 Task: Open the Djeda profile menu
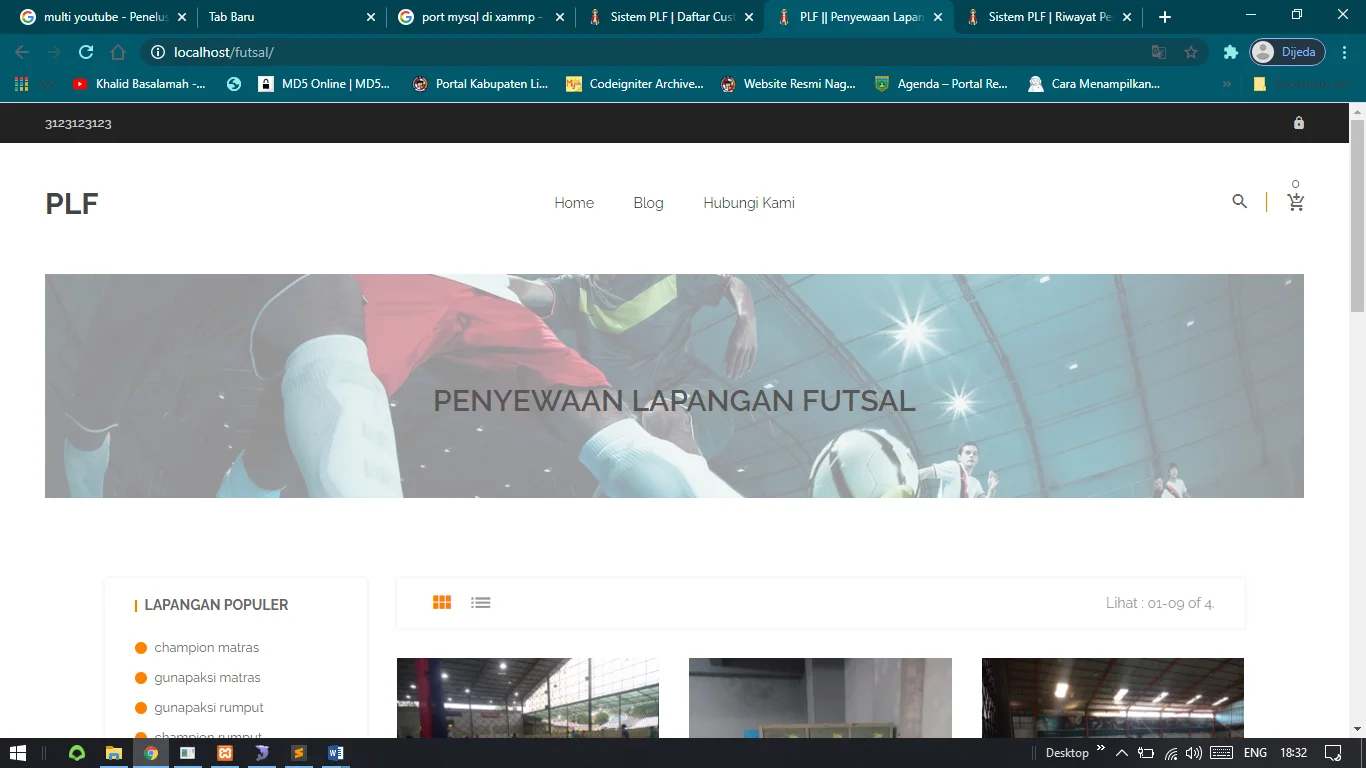coord(1288,52)
